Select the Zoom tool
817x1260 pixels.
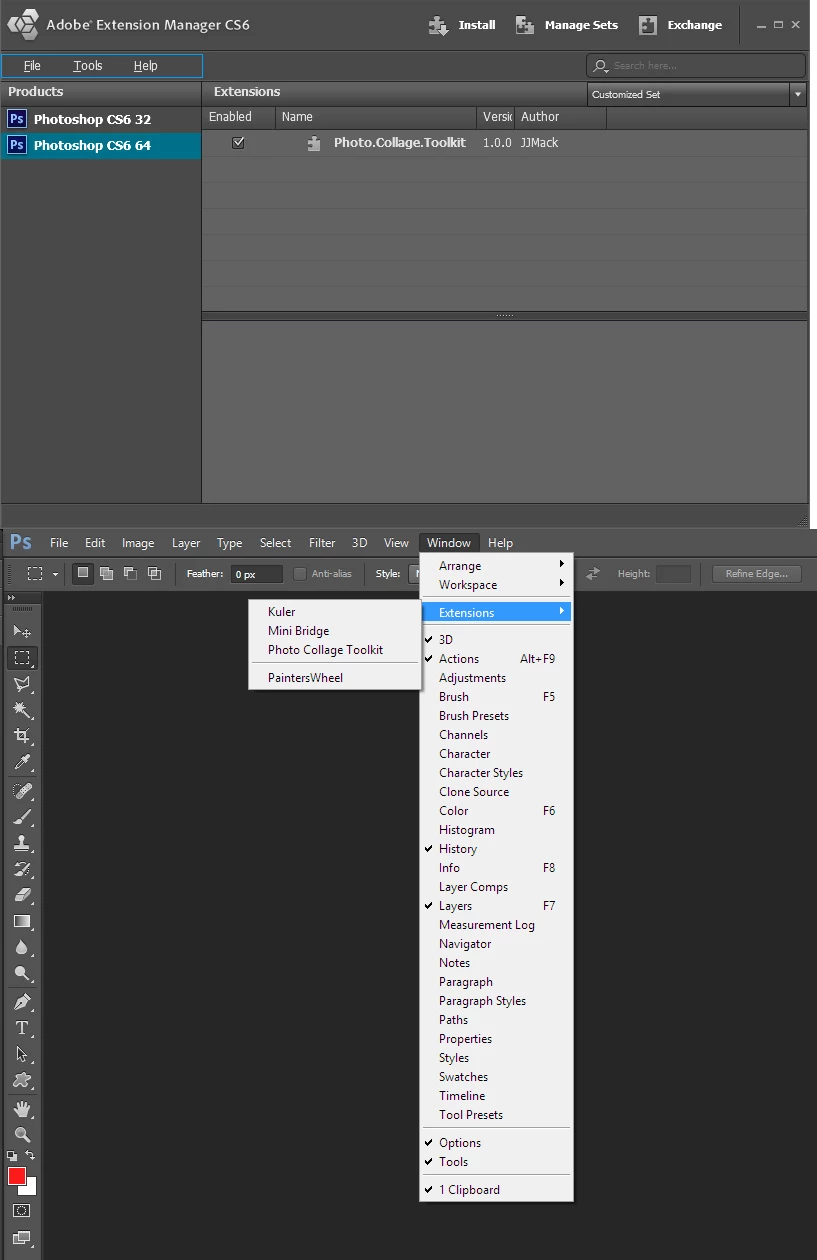[22, 1135]
